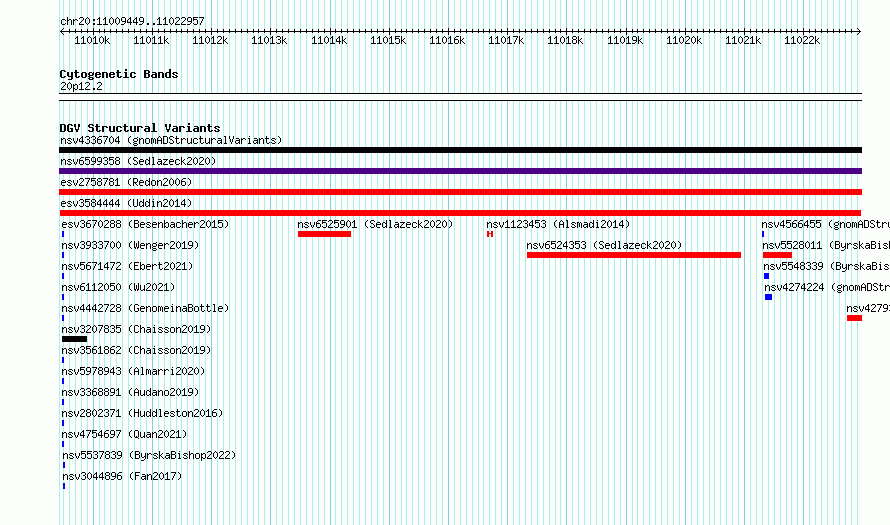Click the nsv4336704 gnomAD variant label

tap(171, 140)
